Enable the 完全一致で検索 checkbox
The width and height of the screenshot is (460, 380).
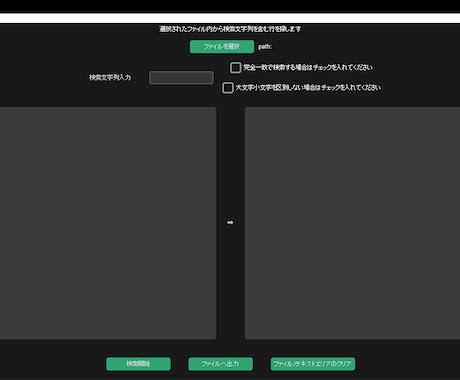(236, 68)
